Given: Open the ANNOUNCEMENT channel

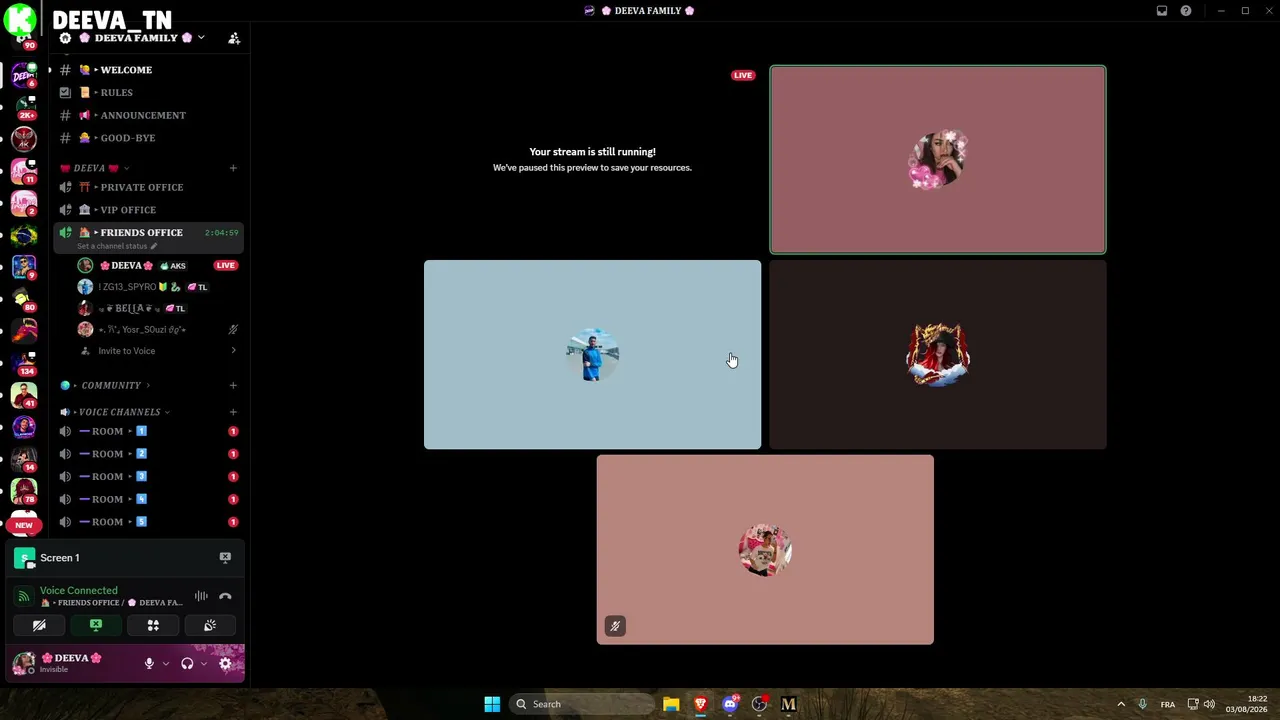Looking at the screenshot, I should pyautogui.click(x=148, y=115).
